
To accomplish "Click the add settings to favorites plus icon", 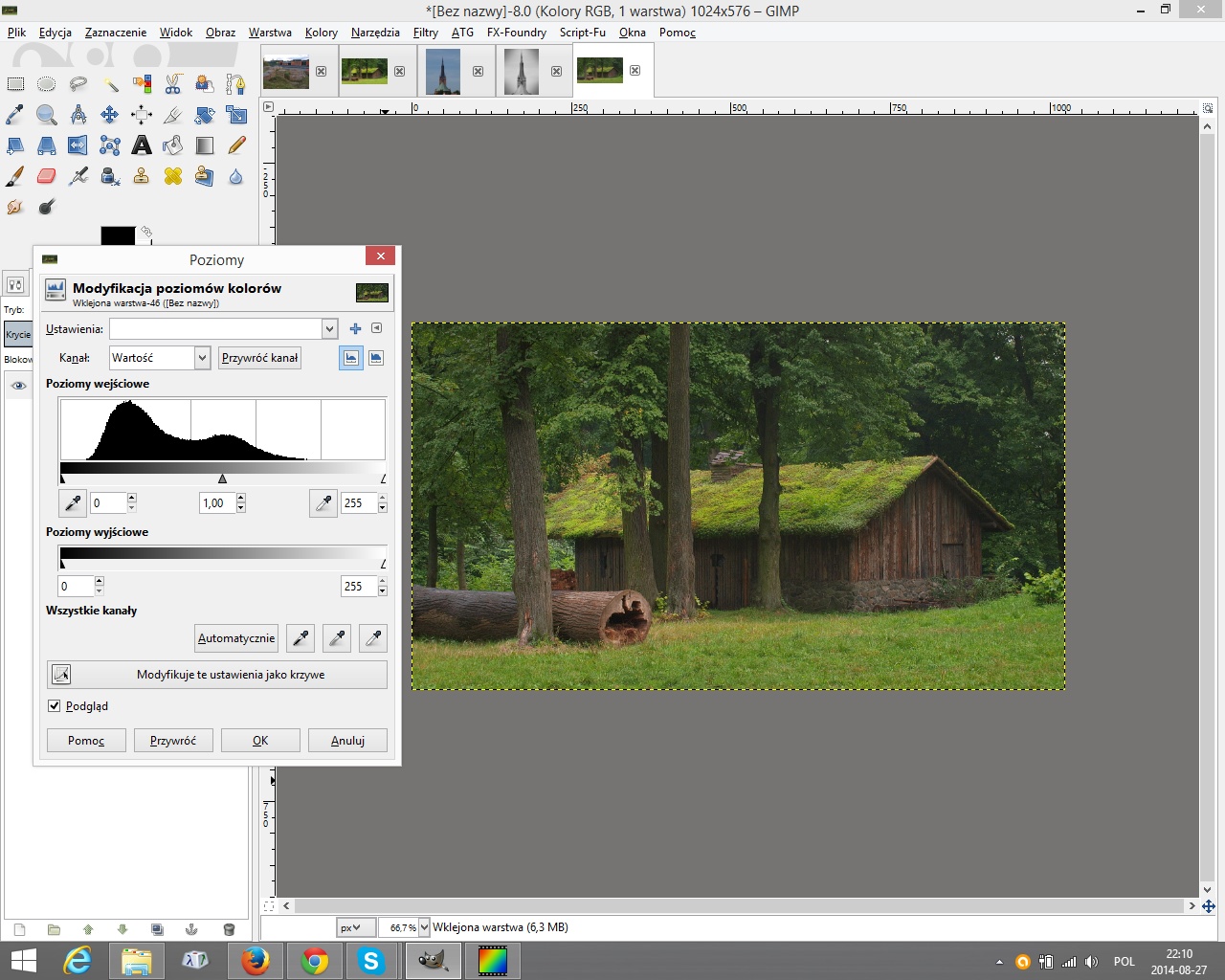I will point(355,328).
